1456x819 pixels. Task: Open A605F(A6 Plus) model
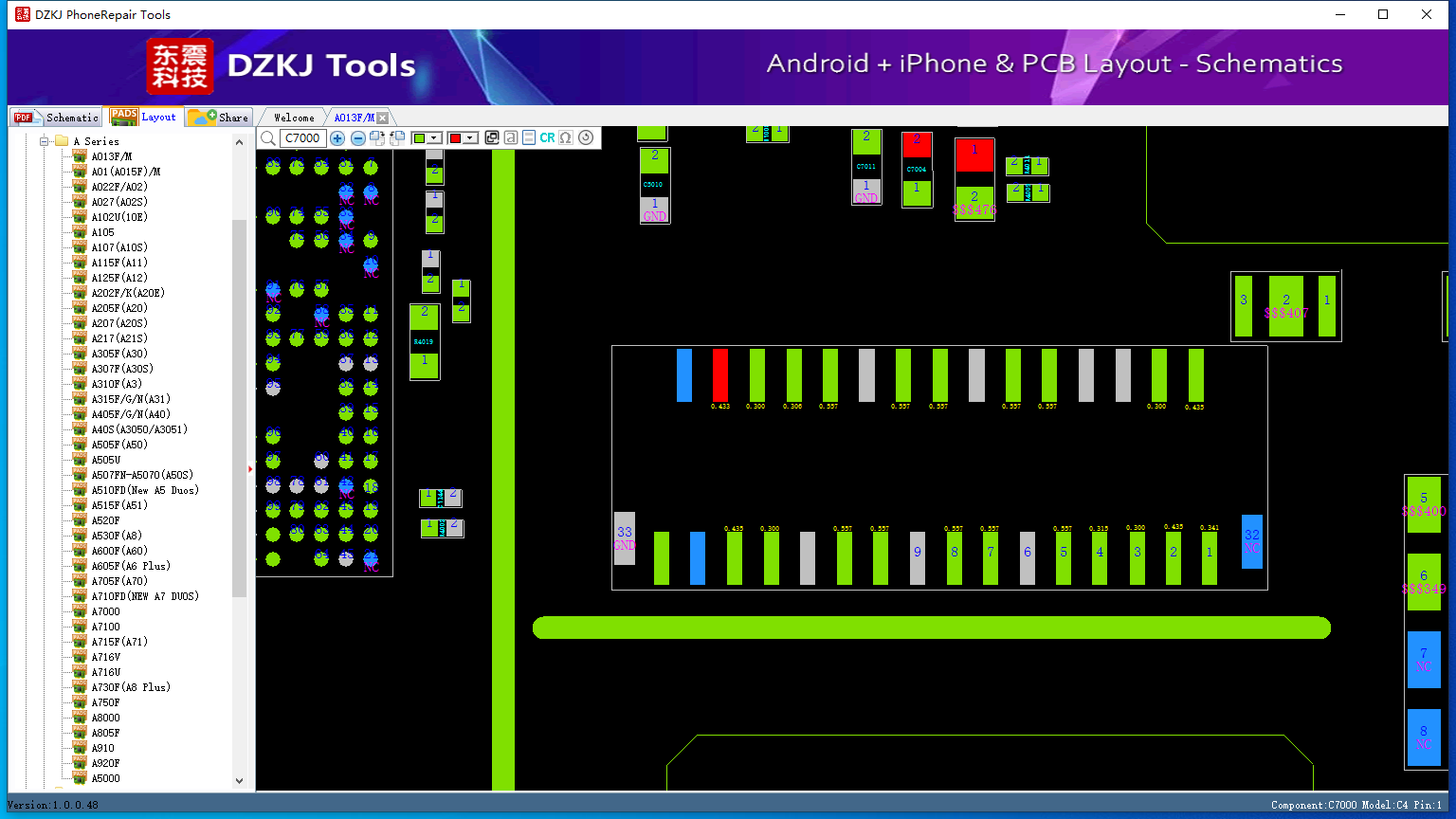(x=131, y=566)
